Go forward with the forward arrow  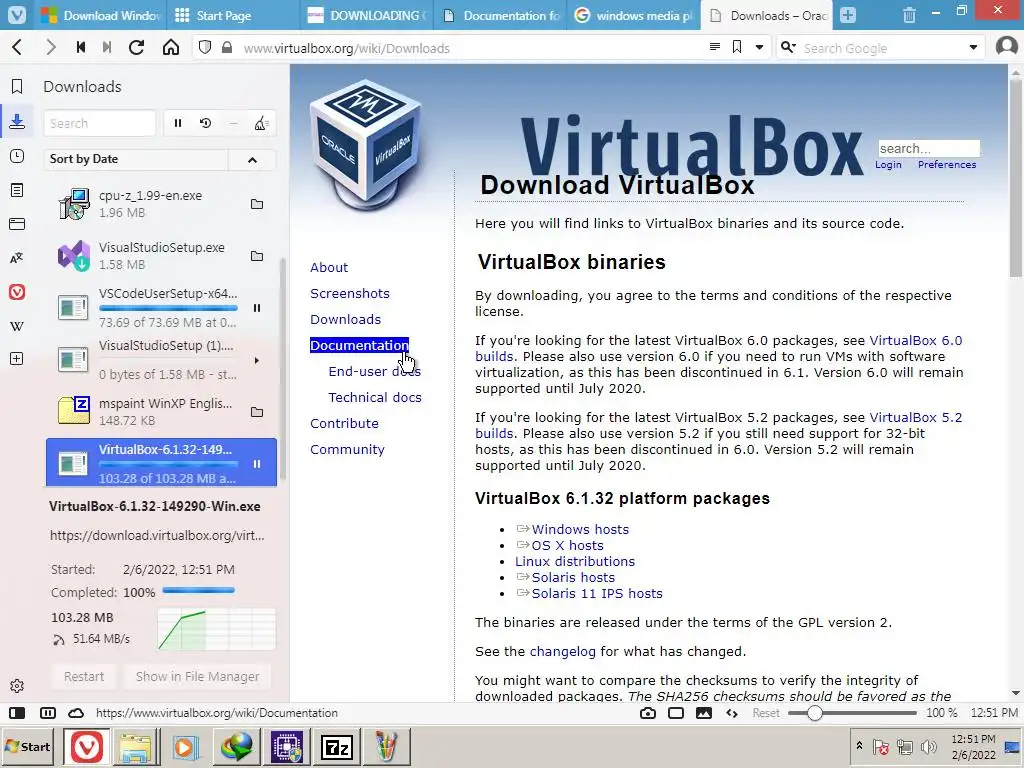50,47
